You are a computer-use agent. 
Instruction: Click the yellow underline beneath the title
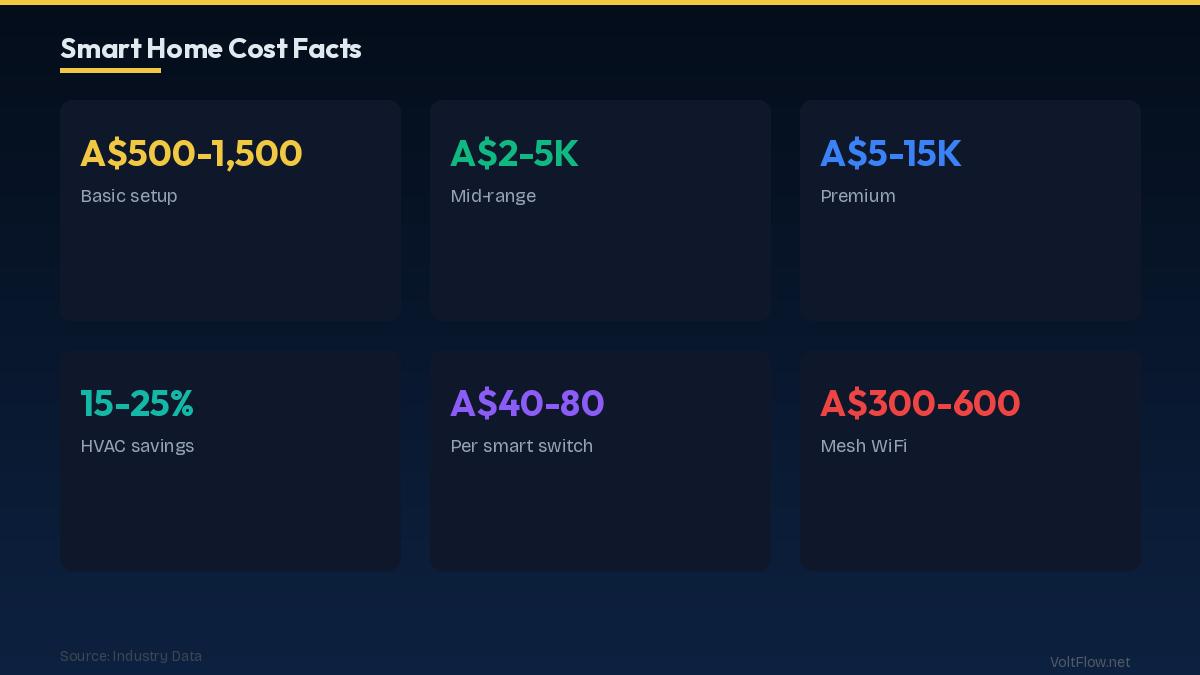[110, 70]
